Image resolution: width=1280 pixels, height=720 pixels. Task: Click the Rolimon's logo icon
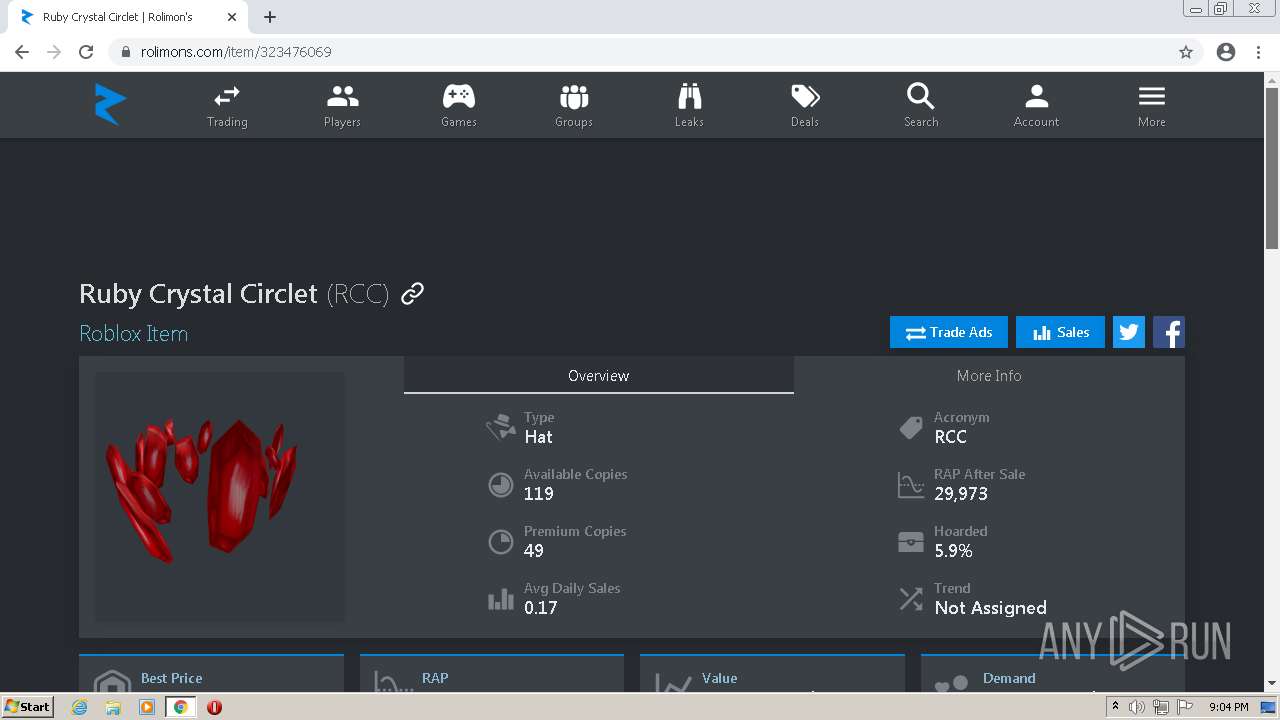click(x=110, y=104)
